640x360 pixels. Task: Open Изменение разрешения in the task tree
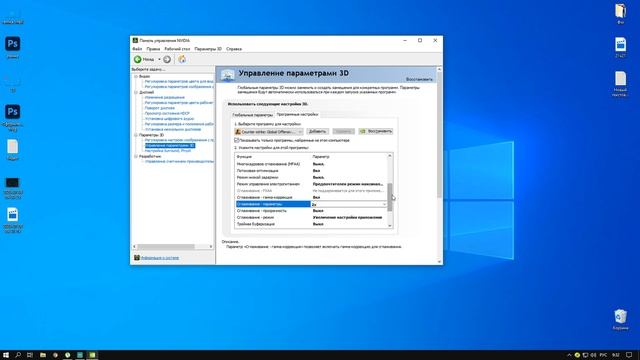point(165,98)
